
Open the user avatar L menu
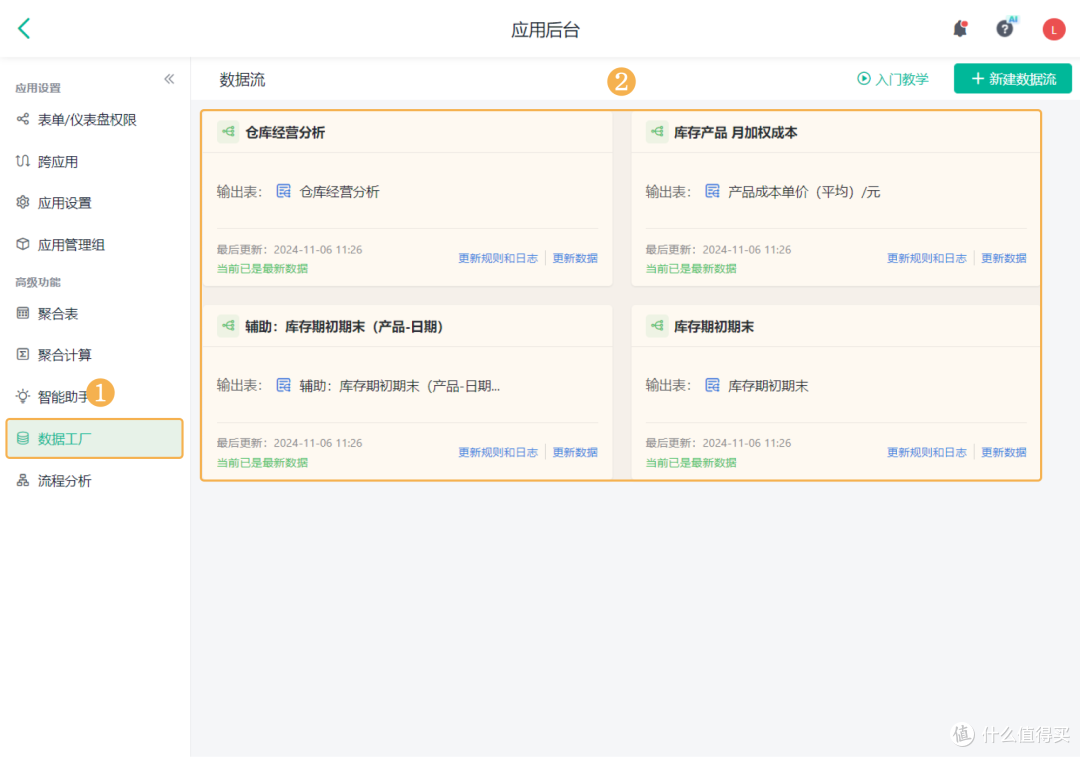pyautogui.click(x=1053, y=29)
